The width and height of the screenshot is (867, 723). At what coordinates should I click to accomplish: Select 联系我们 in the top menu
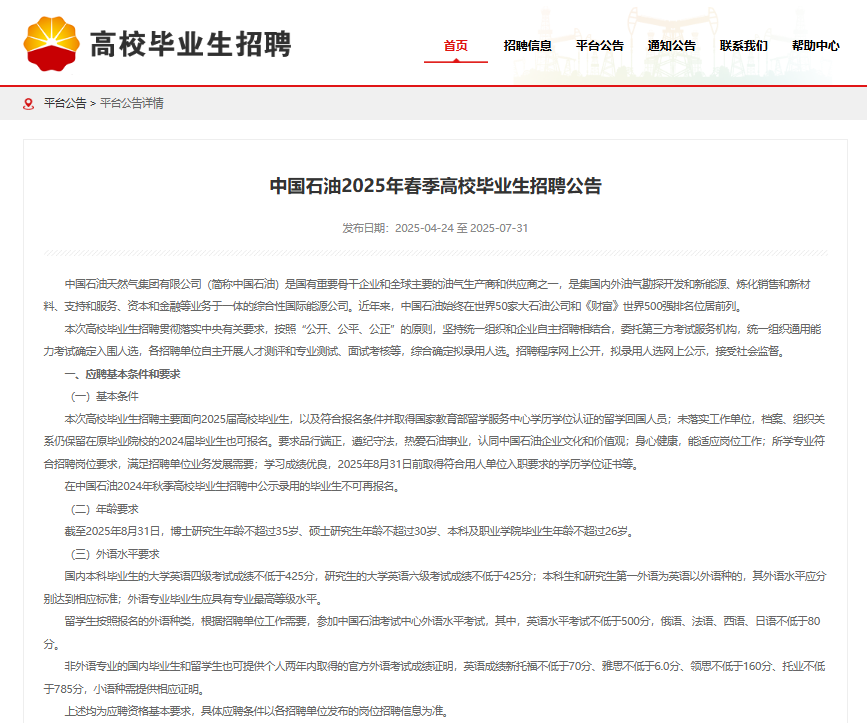click(744, 46)
